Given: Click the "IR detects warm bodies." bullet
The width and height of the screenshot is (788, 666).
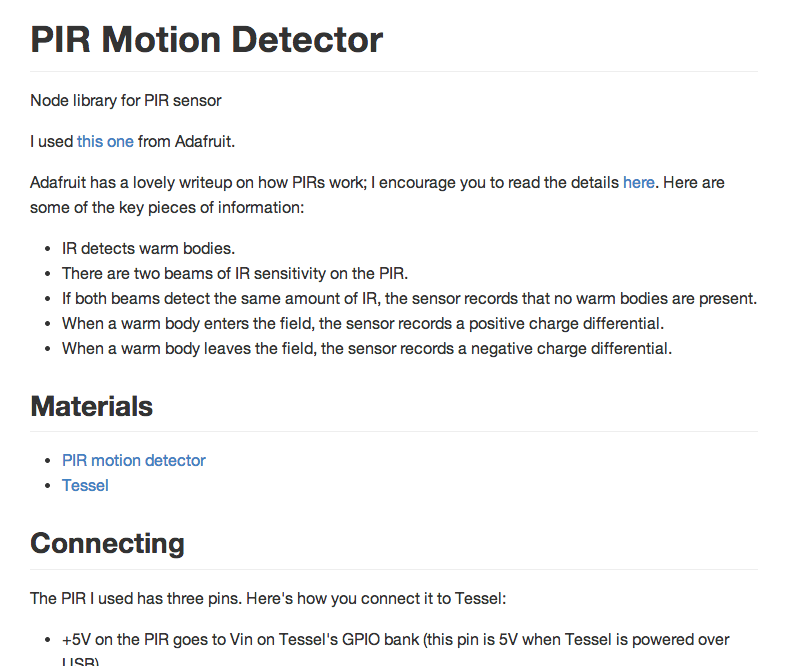Looking at the screenshot, I should [x=148, y=248].
